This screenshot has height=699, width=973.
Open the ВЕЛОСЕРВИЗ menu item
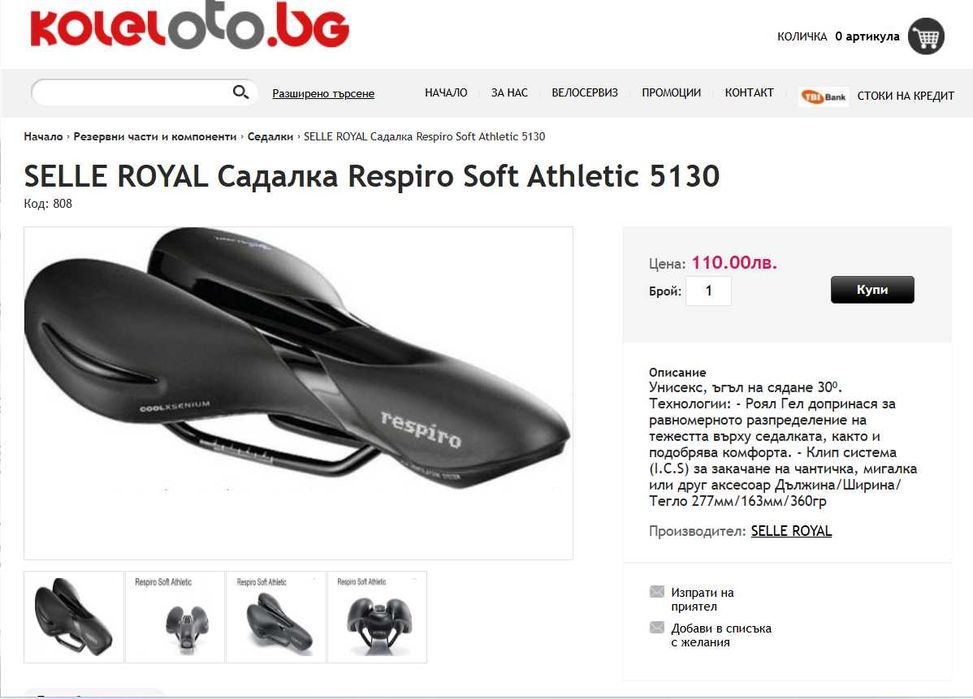coord(585,92)
